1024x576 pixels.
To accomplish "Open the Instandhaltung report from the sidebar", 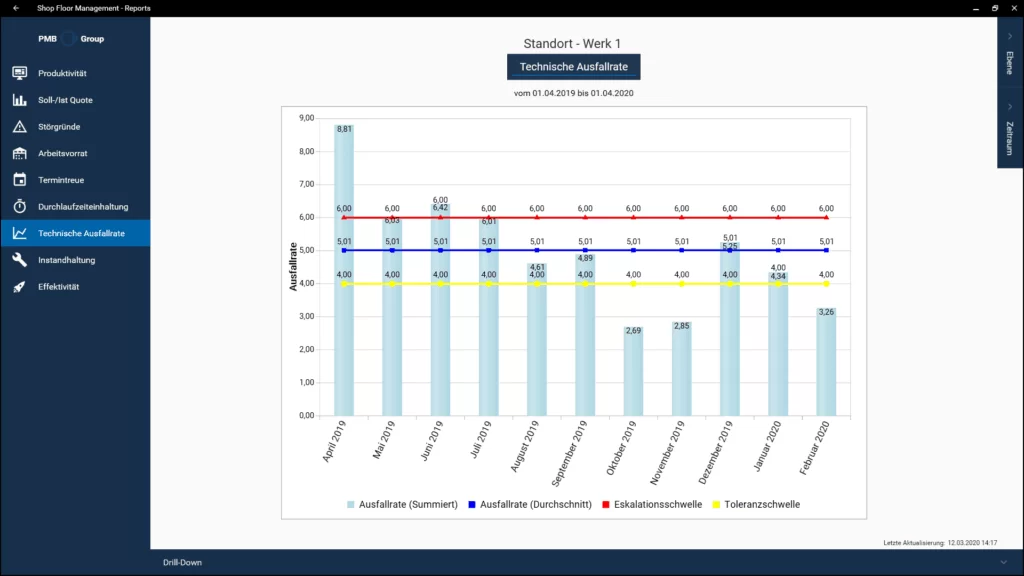I will coord(66,260).
